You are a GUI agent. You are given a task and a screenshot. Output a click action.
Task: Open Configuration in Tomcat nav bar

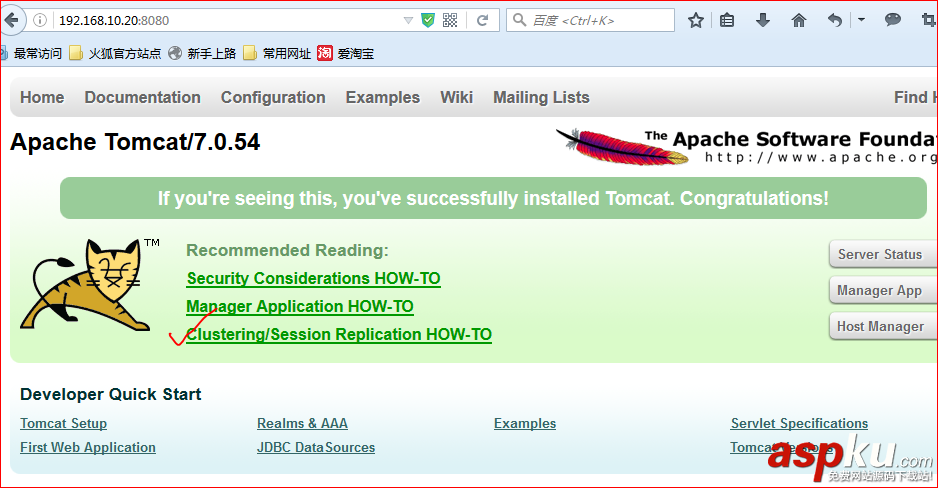tap(273, 97)
